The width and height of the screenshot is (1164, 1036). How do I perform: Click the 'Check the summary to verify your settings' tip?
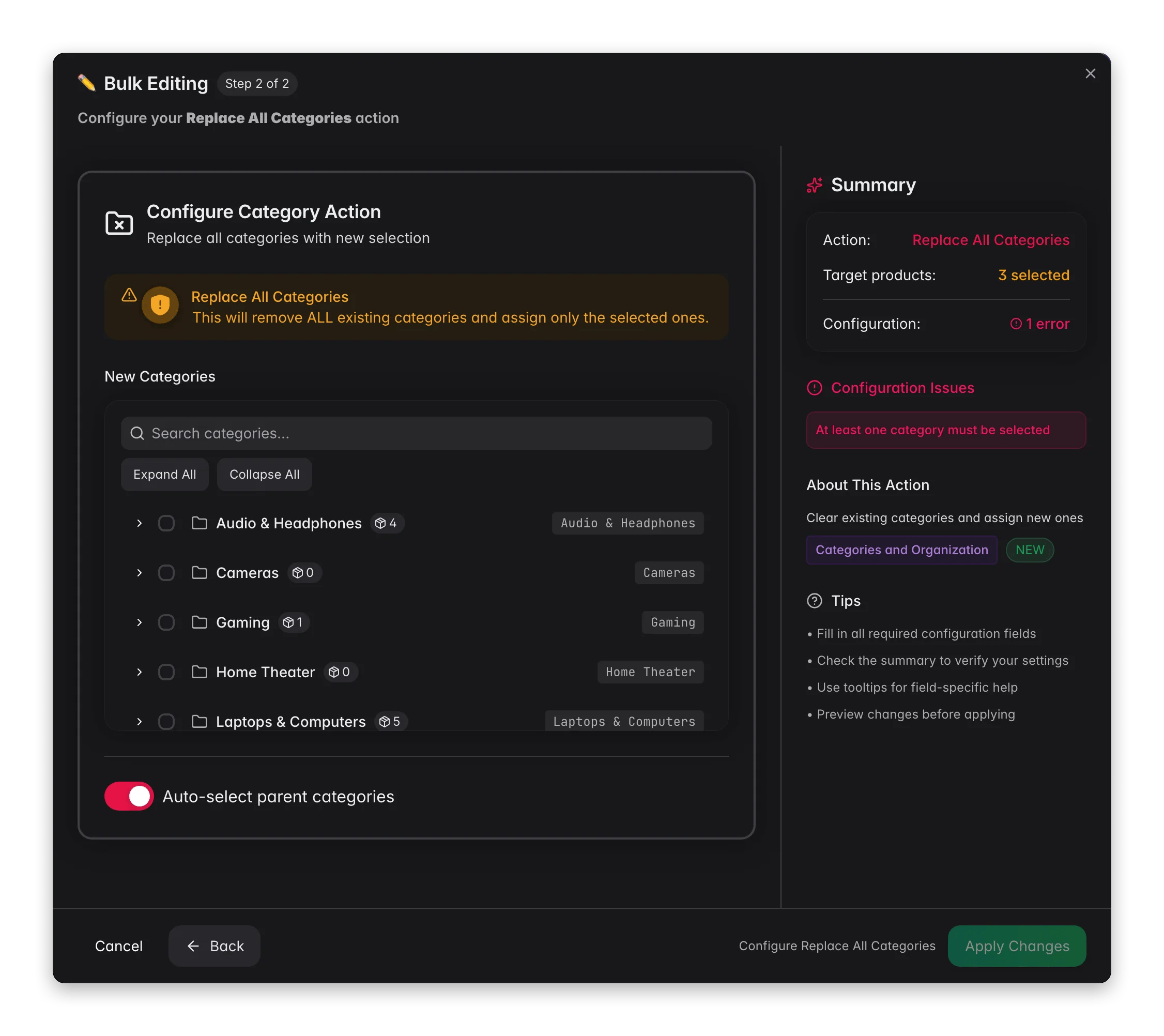942,661
